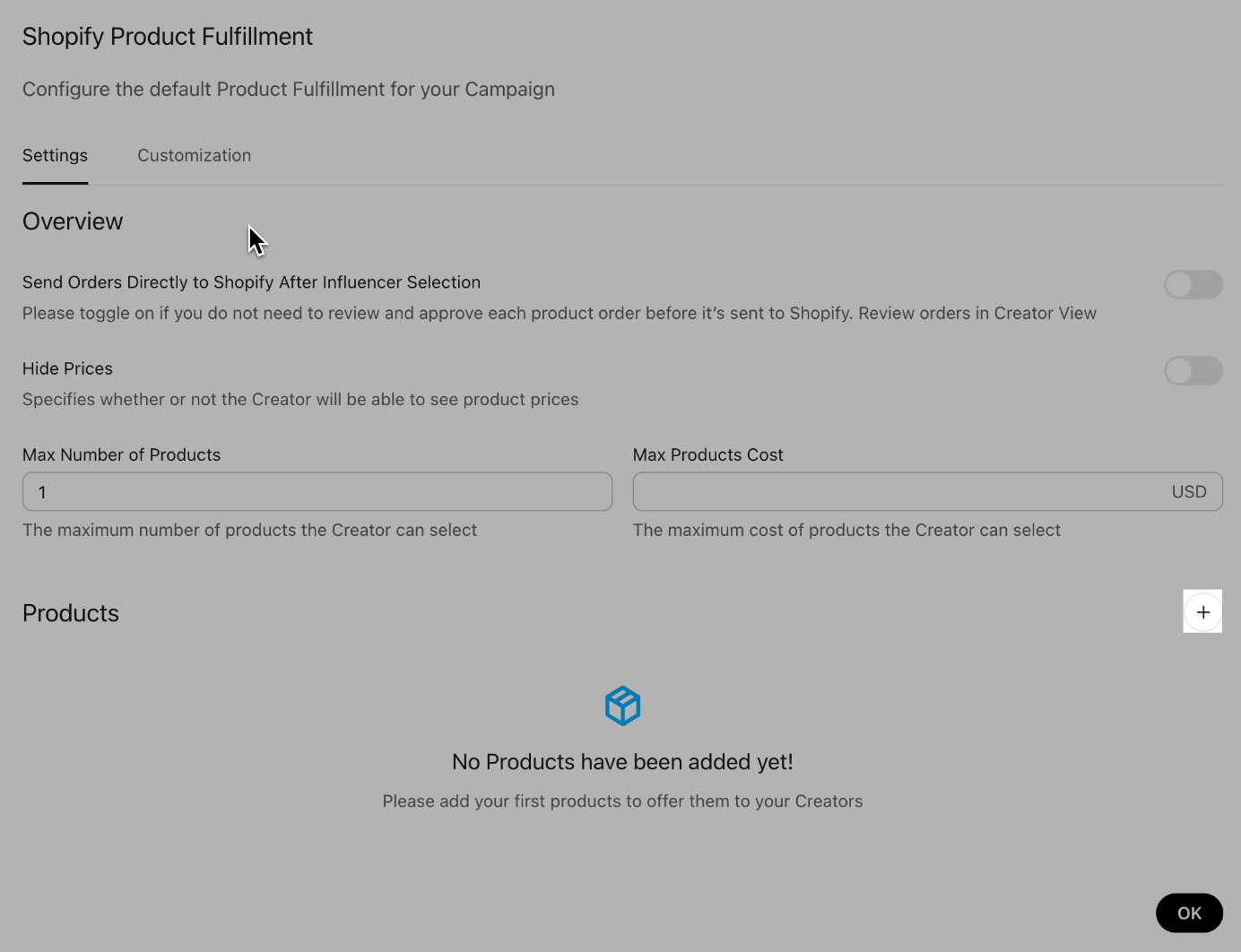Image resolution: width=1241 pixels, height=952 pixels.
Task: Focus the Max Number of Products field
Action: point(317,491)
